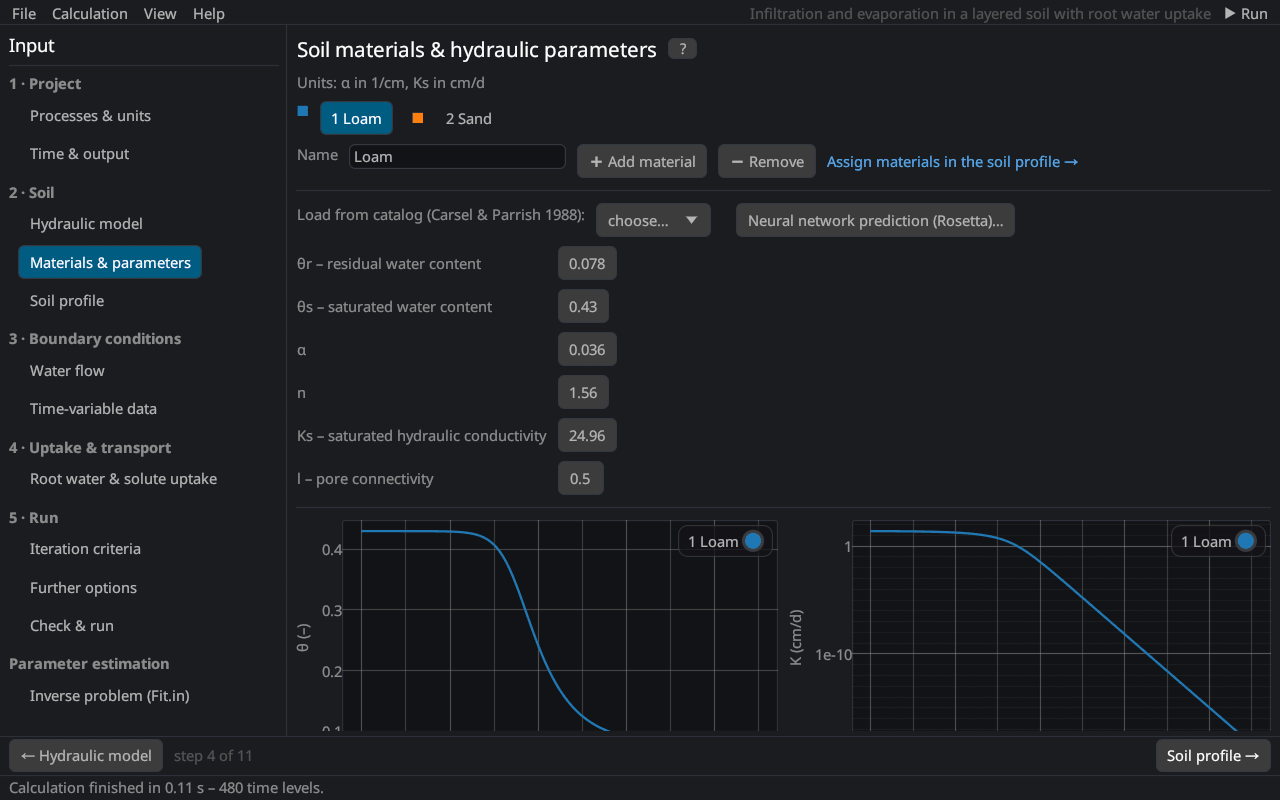
Task: Open the View menu
Action: pos(160,13)
